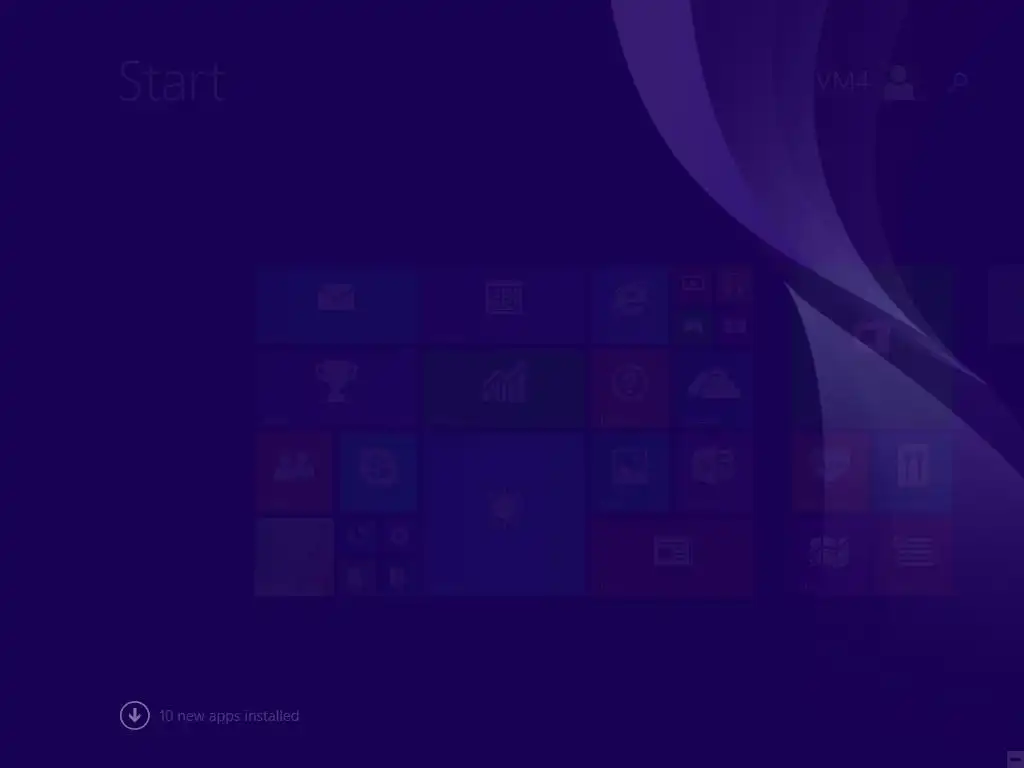Open the large Weather tile with sun
Viewport: 1024px width, 768px height.
point(504,514)
